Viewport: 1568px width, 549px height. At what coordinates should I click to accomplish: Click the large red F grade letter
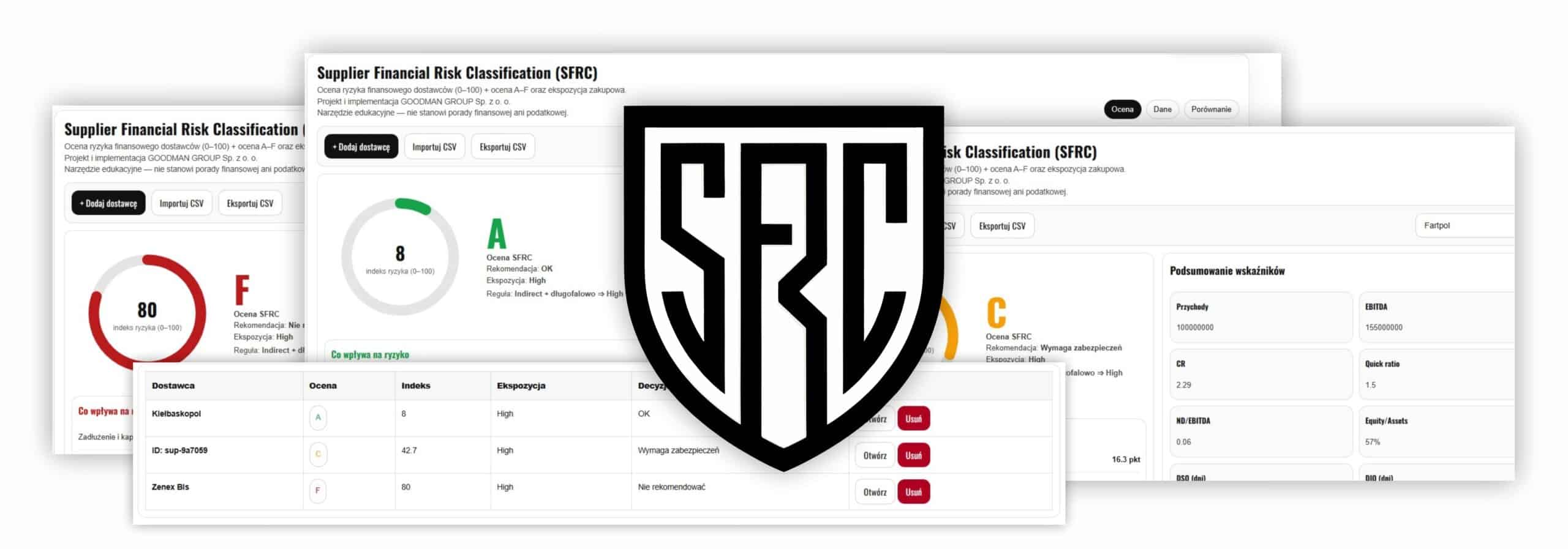242,290
